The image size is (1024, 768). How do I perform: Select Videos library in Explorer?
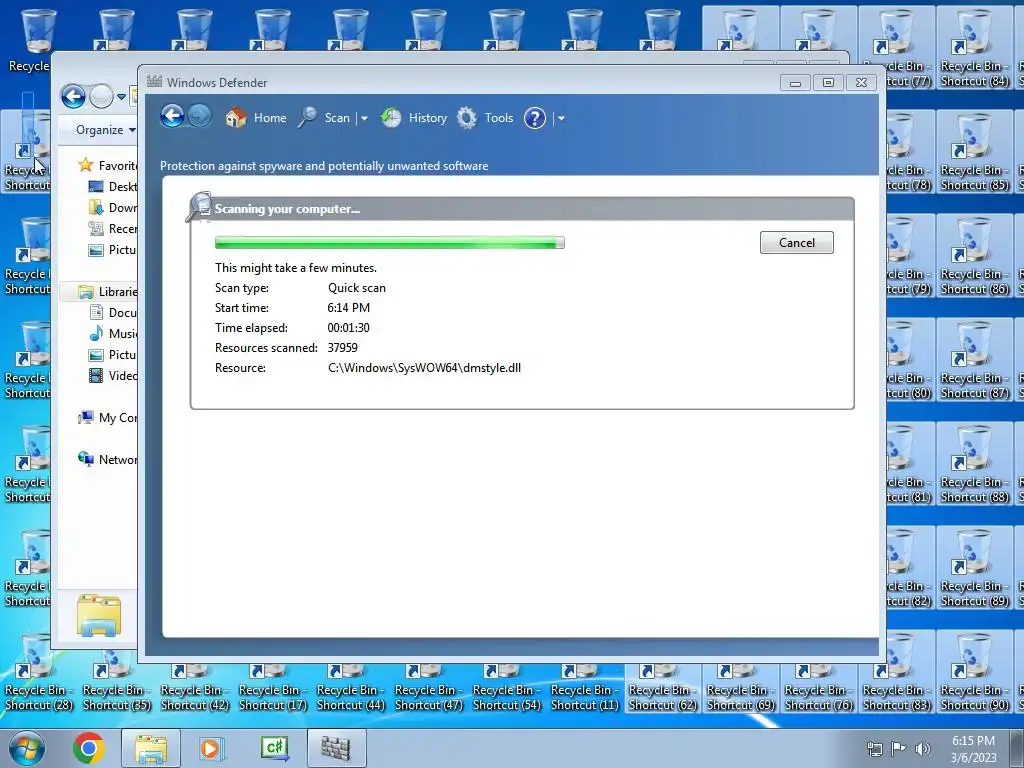tap(112, 376)
